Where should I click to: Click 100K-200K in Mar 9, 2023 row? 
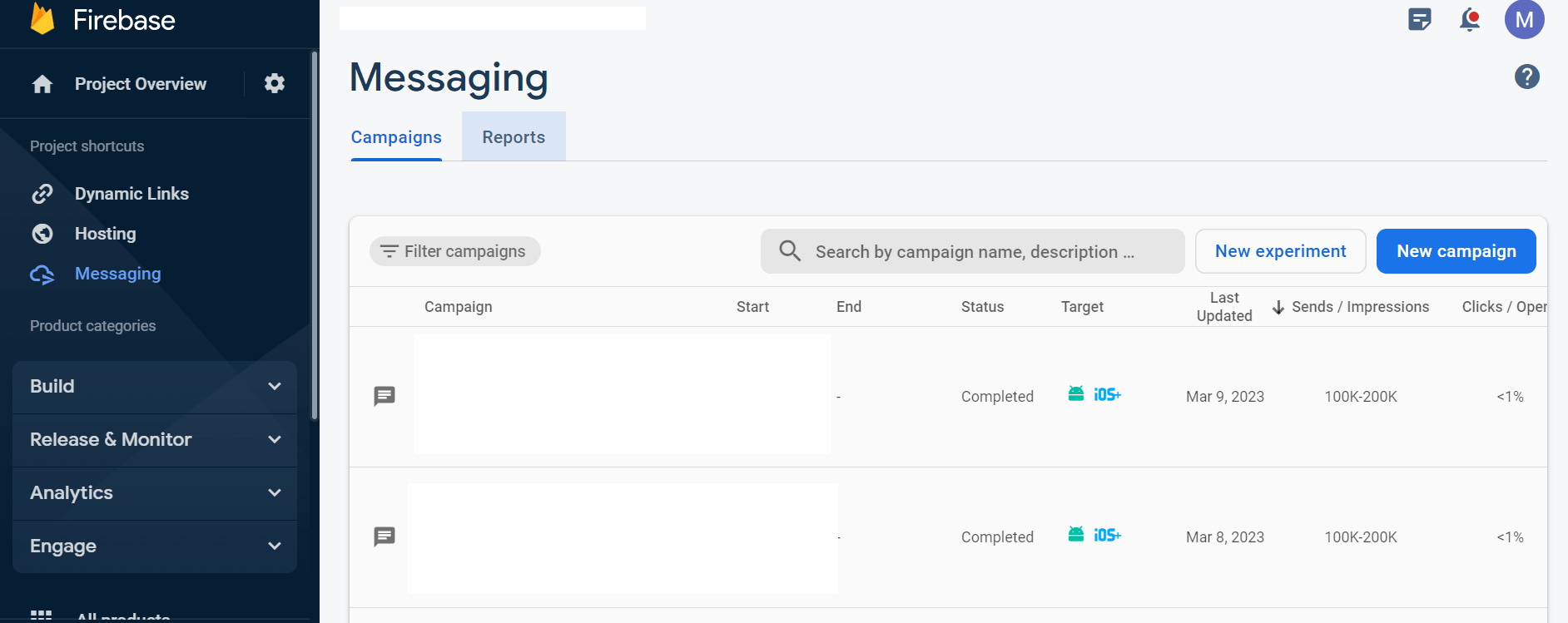(1361, 397)
